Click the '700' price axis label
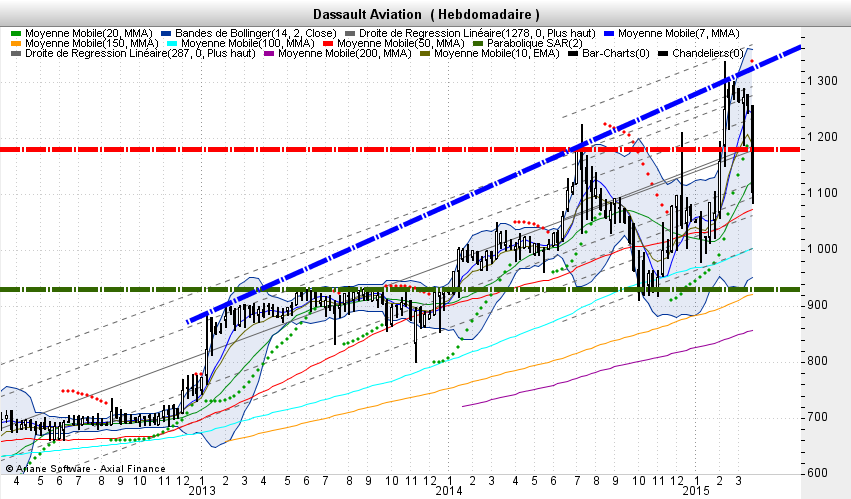Screen dimensions: 851x499 point(817,417)
